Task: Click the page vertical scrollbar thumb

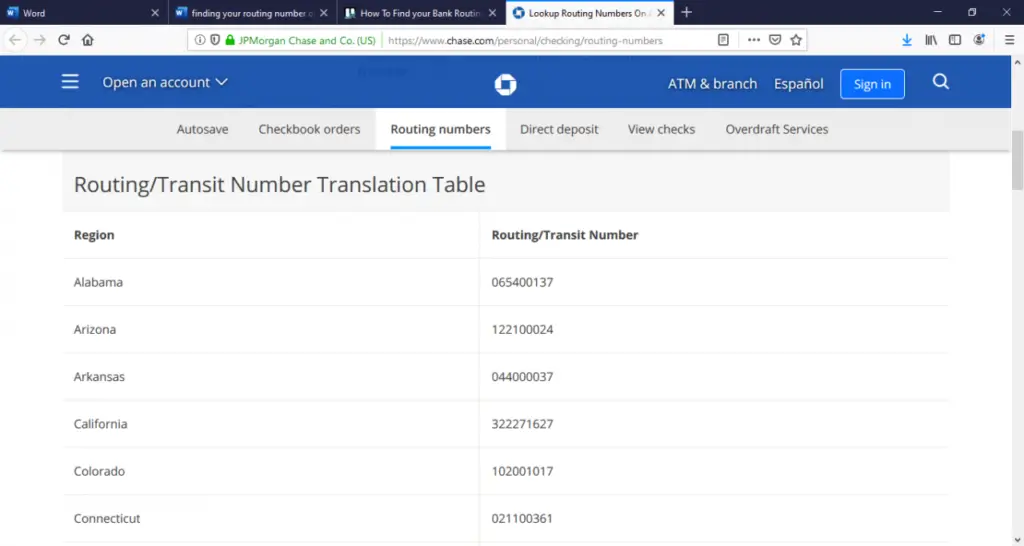Action: click(1017, 160)
